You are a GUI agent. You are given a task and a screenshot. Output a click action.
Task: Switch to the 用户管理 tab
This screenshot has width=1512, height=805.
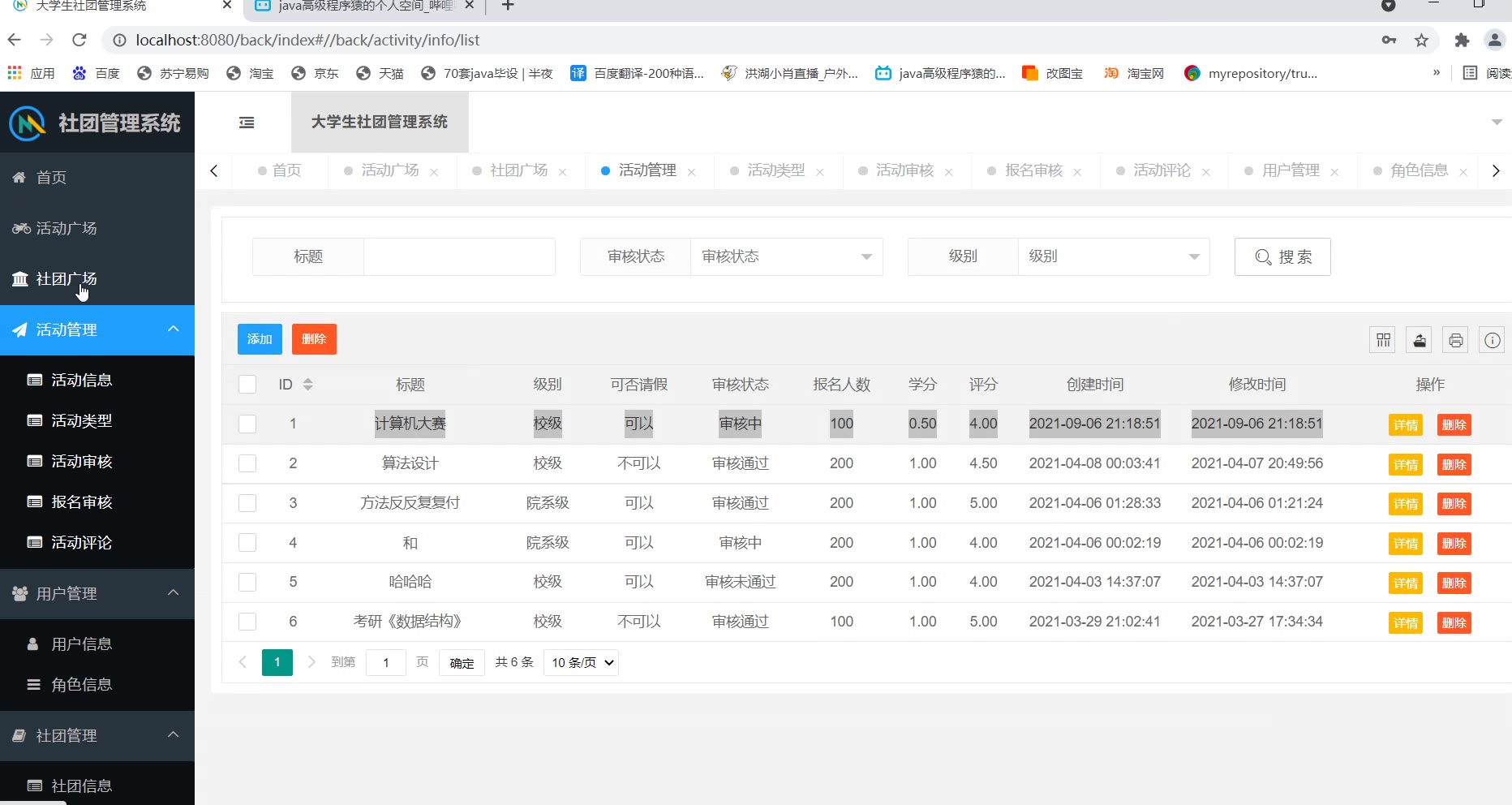[1291, 170]
